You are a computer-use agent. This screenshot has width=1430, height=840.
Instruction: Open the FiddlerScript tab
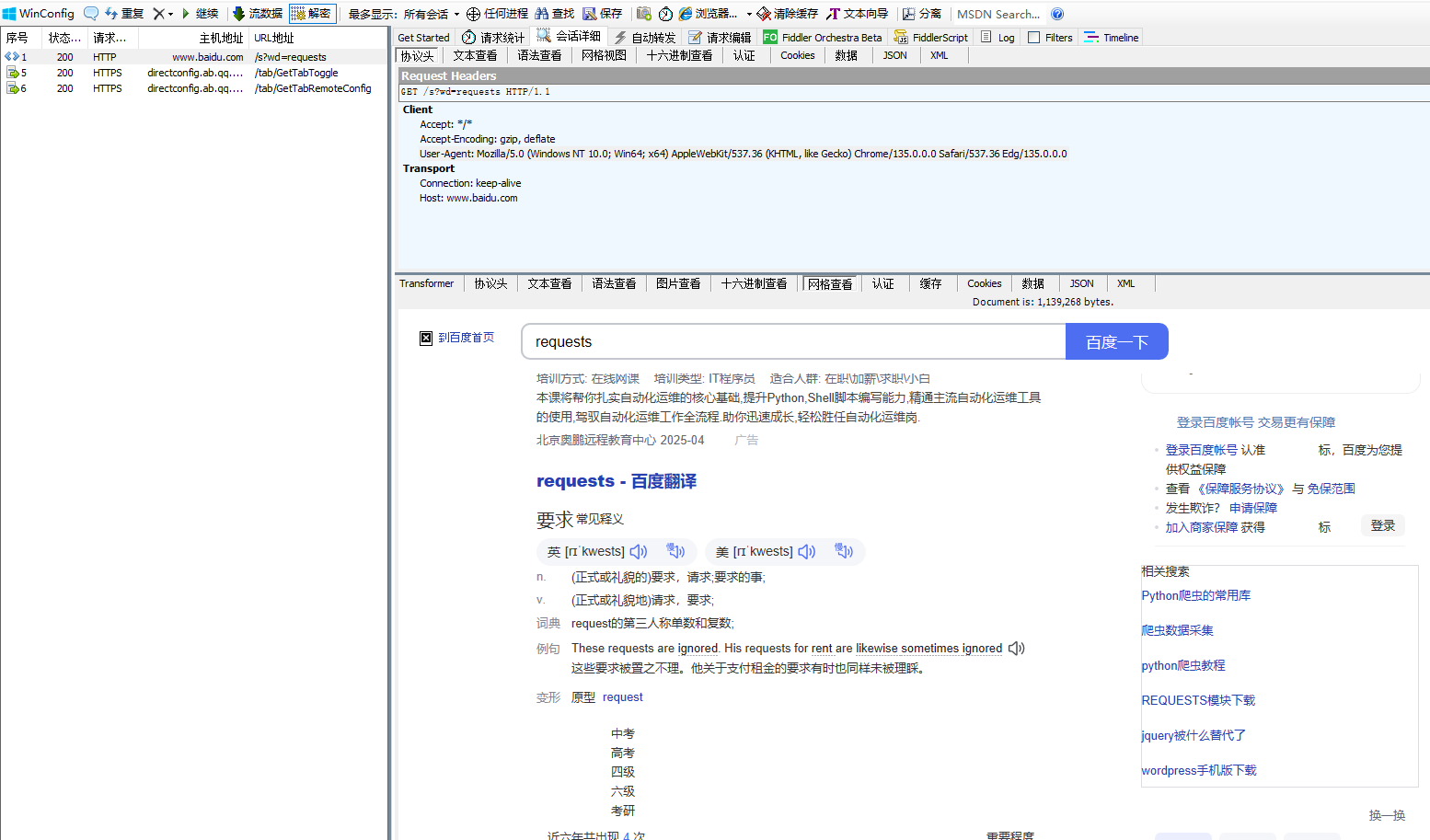(x=931, y=38)
